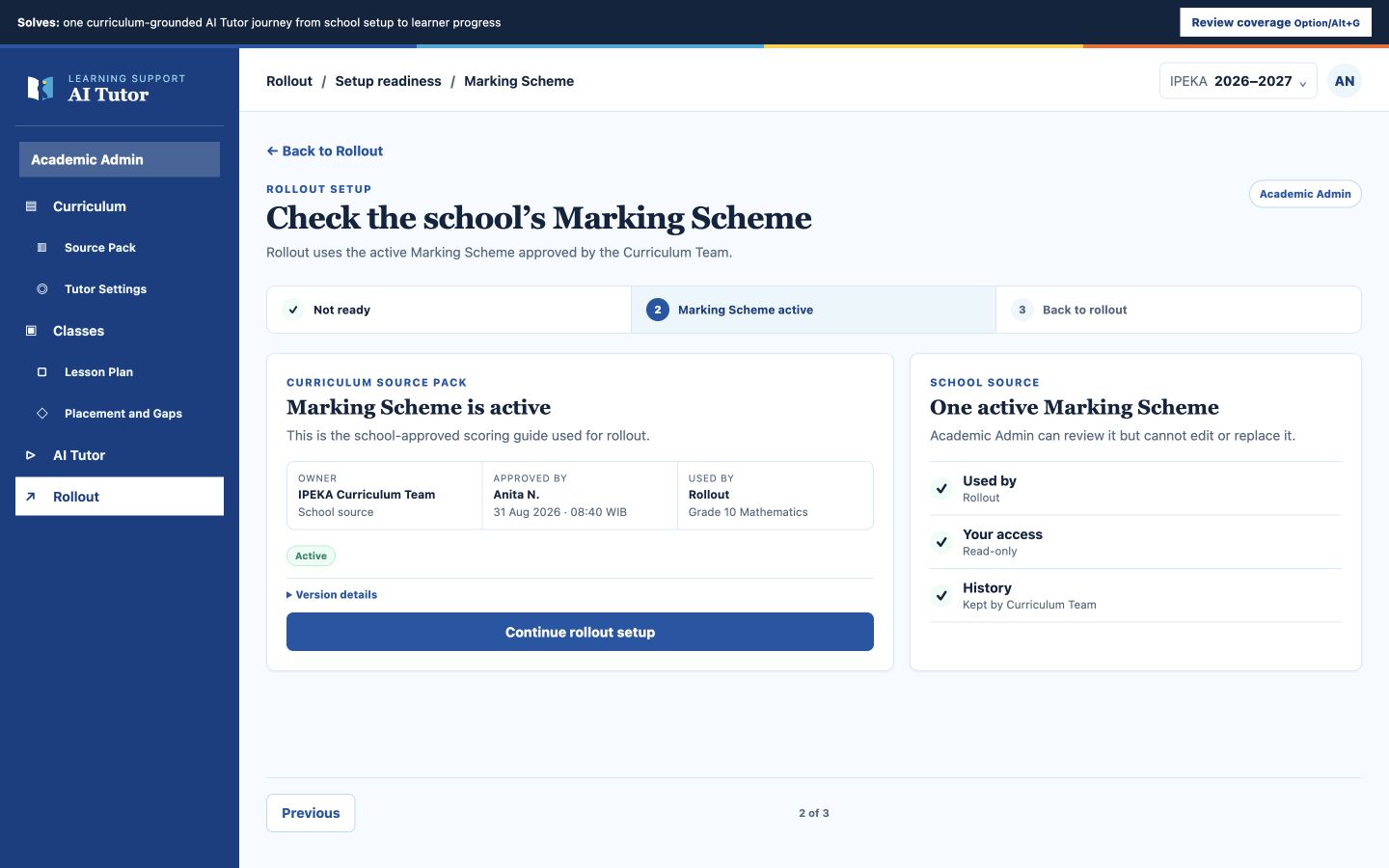Open Placement and Gaps in sidebar

pos(120,414)
